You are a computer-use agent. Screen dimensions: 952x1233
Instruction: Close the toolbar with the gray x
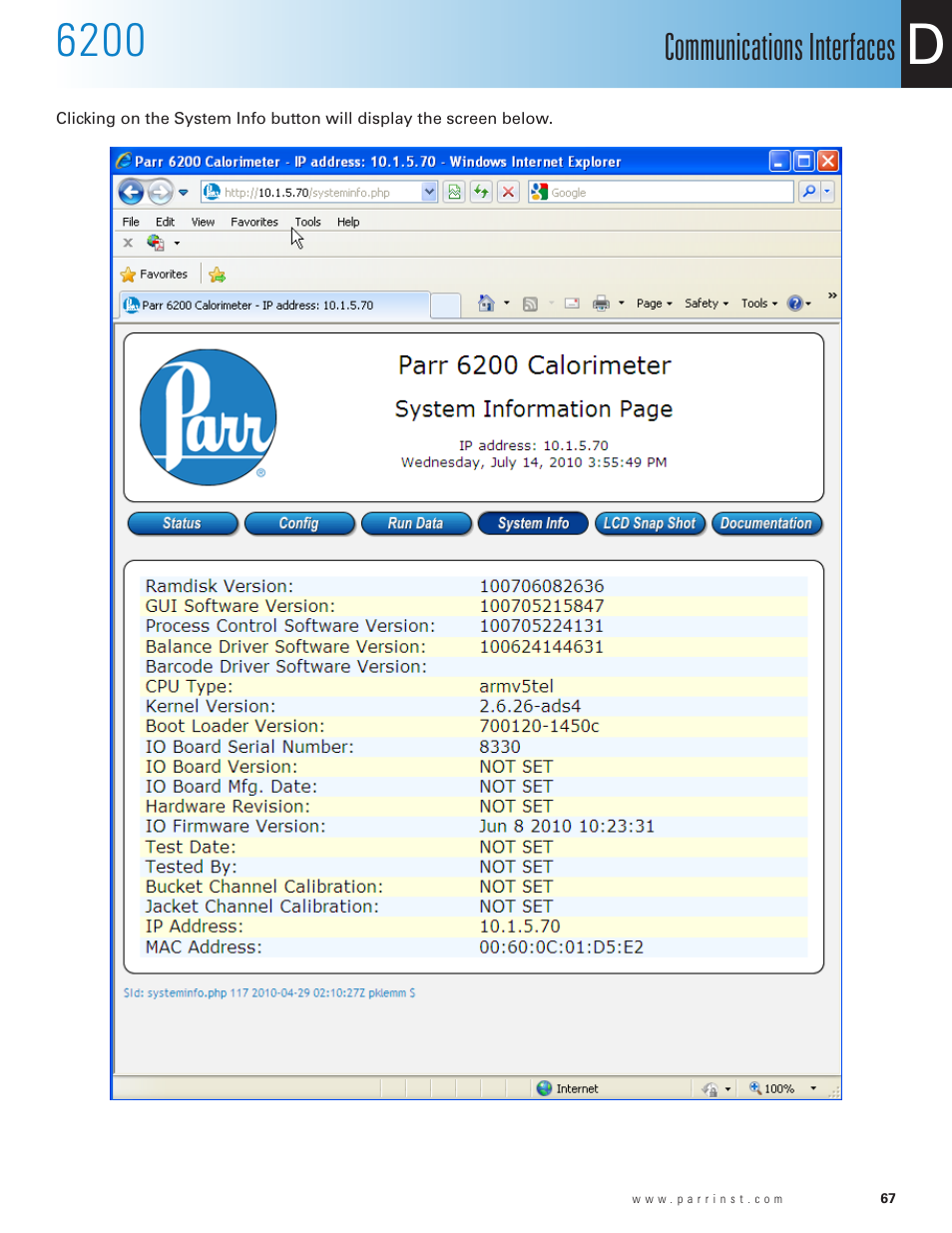[128, 243]
